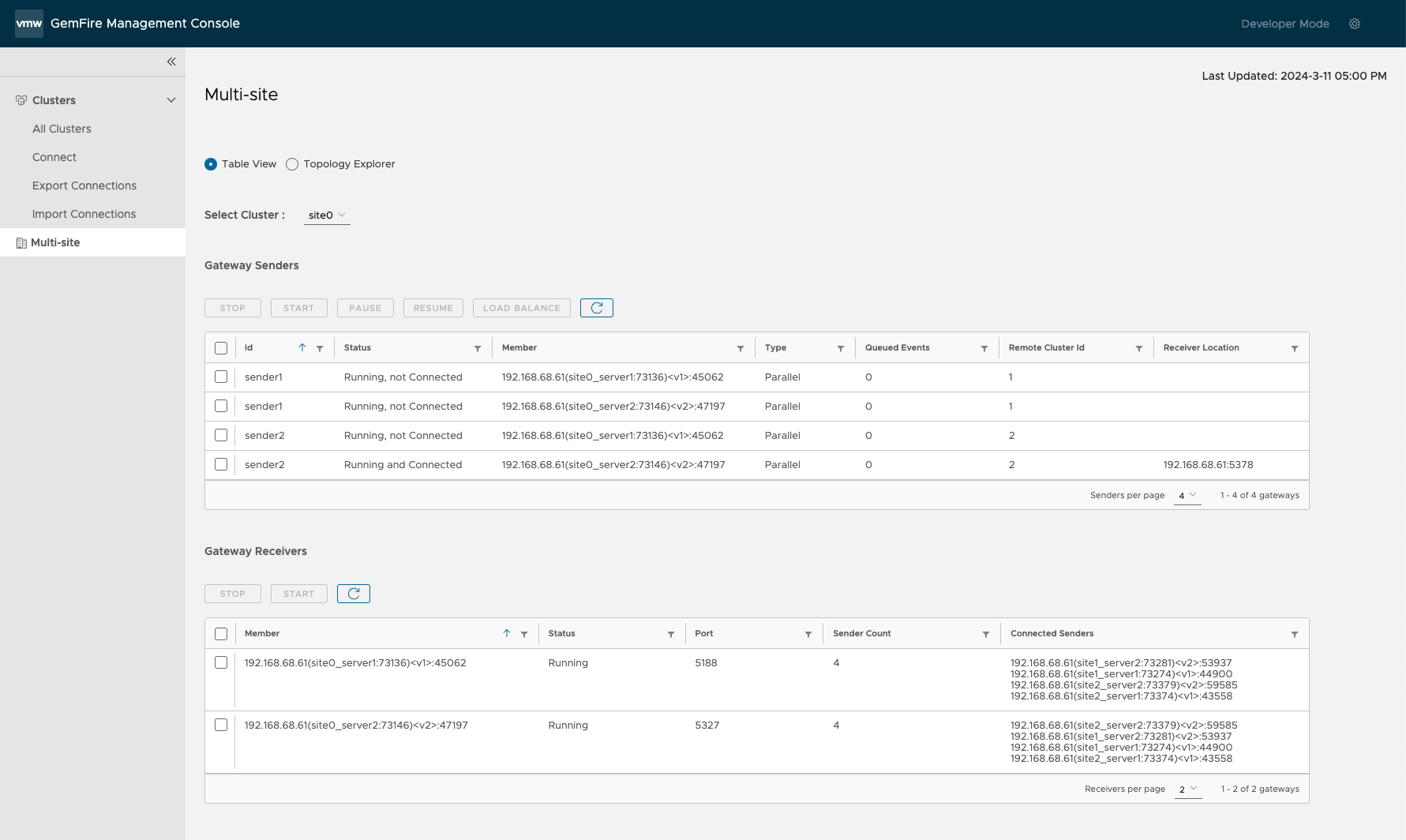The image size is (1406, 840).
Task: Click STOP for gateway senders
Action: (233, 308)
